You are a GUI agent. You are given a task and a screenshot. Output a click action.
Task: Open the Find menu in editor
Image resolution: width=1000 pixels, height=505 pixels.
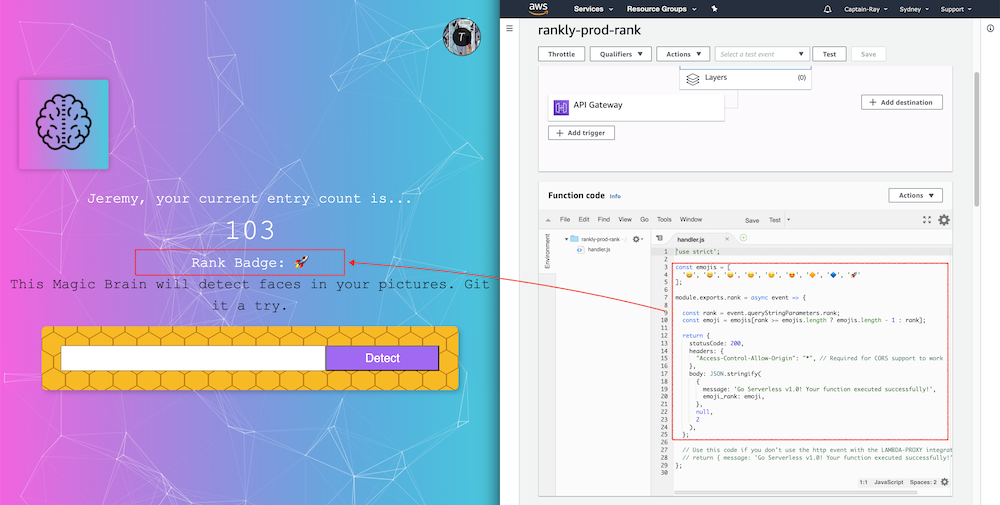pyautogui.click(x=603, y=219)
